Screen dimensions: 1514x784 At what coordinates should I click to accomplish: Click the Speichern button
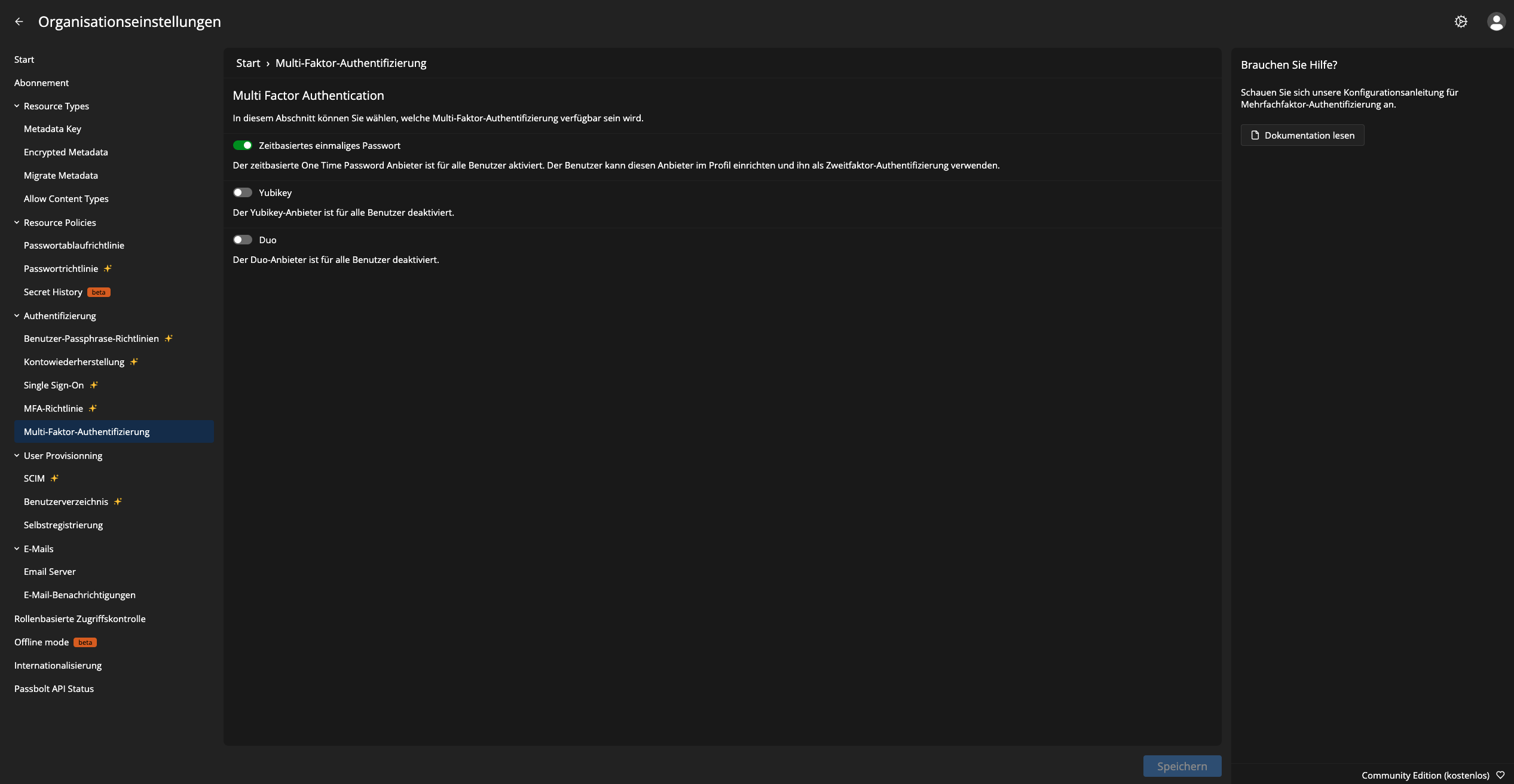[1182, 766]
